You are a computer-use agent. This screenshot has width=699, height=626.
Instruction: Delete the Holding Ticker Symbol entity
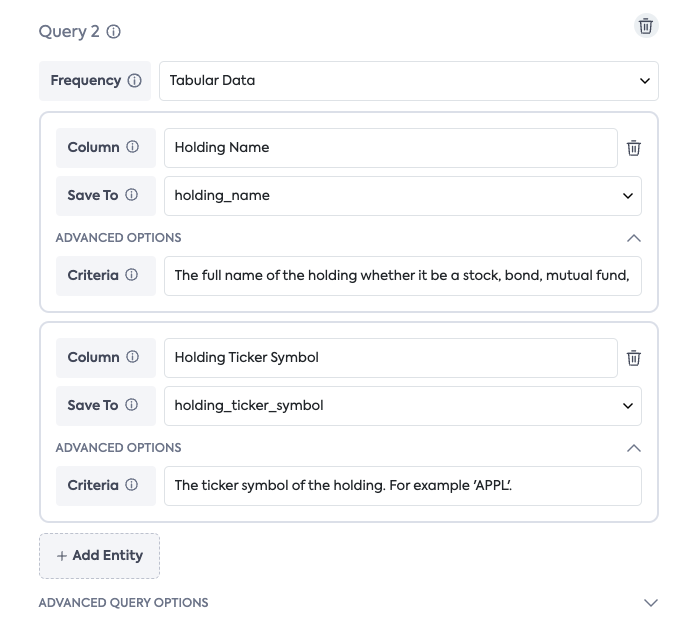(x=634, y=358)
